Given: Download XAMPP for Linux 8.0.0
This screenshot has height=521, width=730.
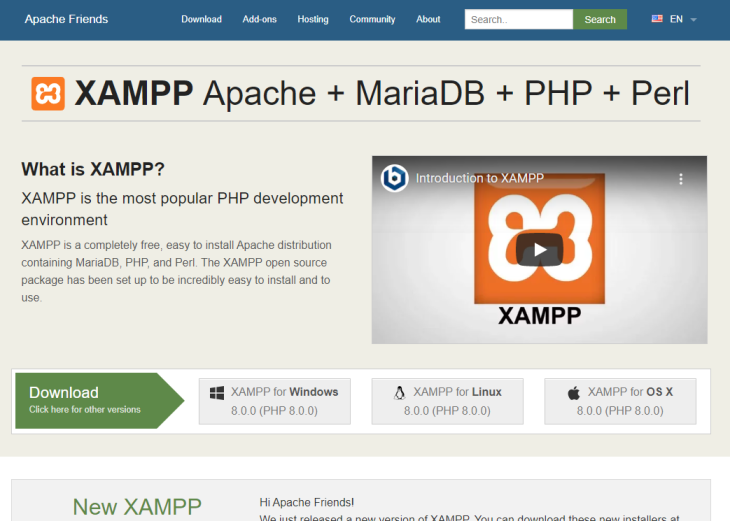Looking at the screenshot, I should [x=447, y=401].
